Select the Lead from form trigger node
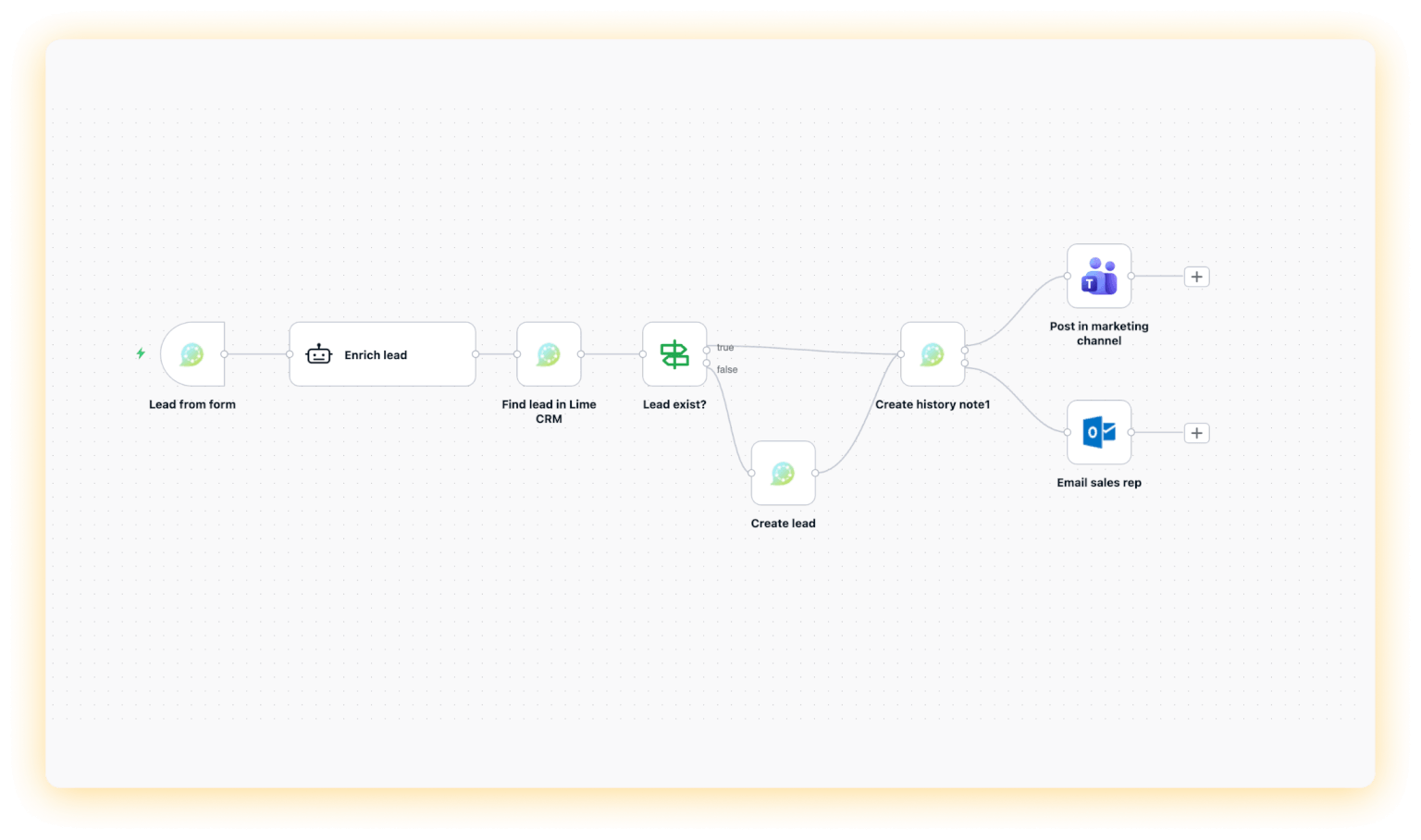The image size is (1421, 840). pos(192,354)
